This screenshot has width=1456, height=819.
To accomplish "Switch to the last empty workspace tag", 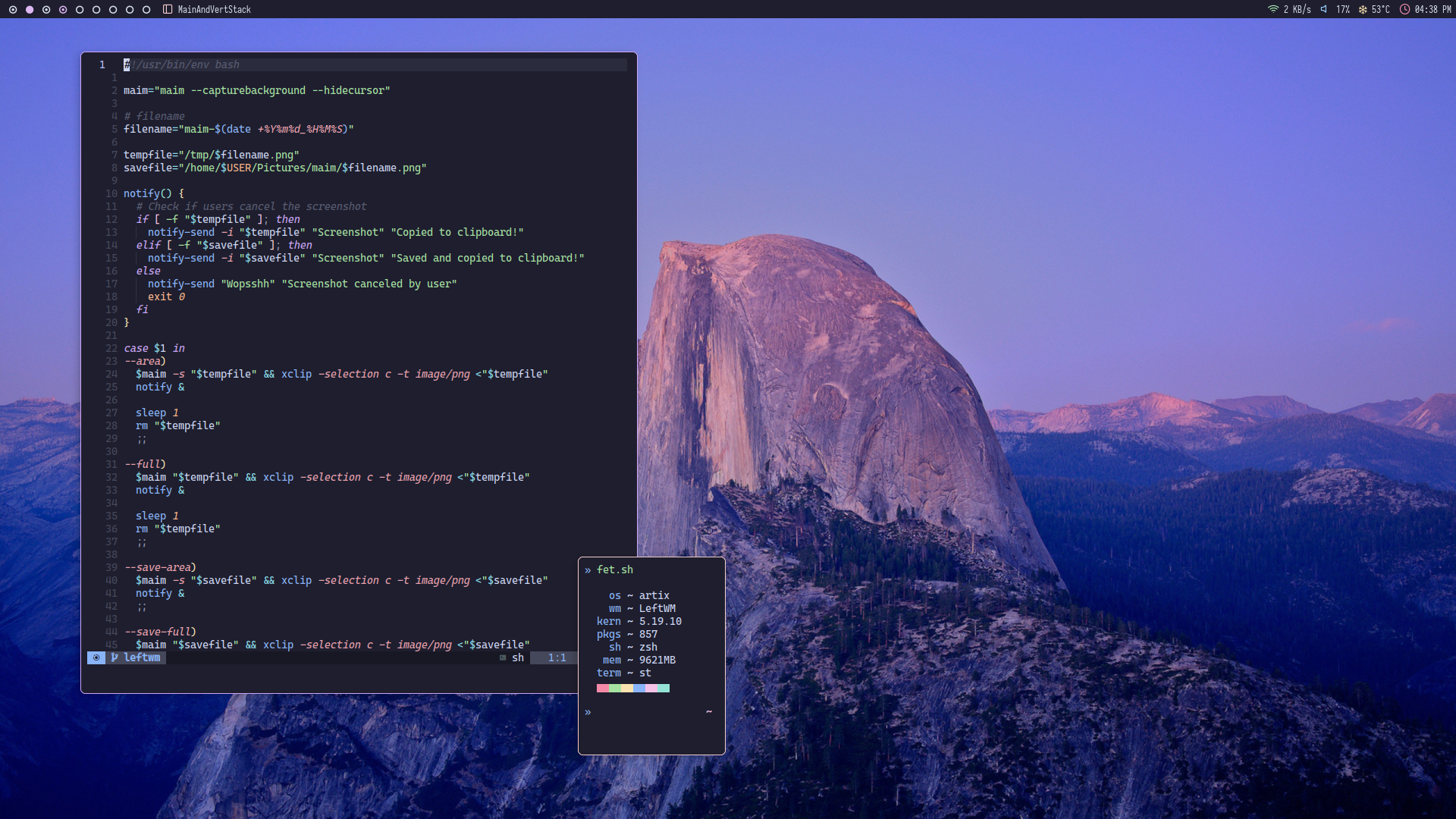I will [x=146, y=10].
